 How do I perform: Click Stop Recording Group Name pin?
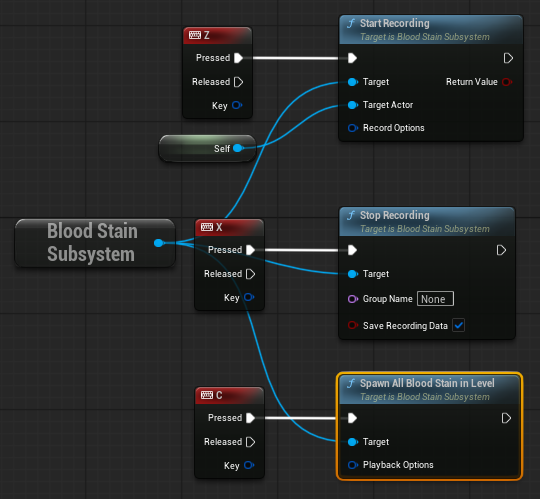pos(353,299)
